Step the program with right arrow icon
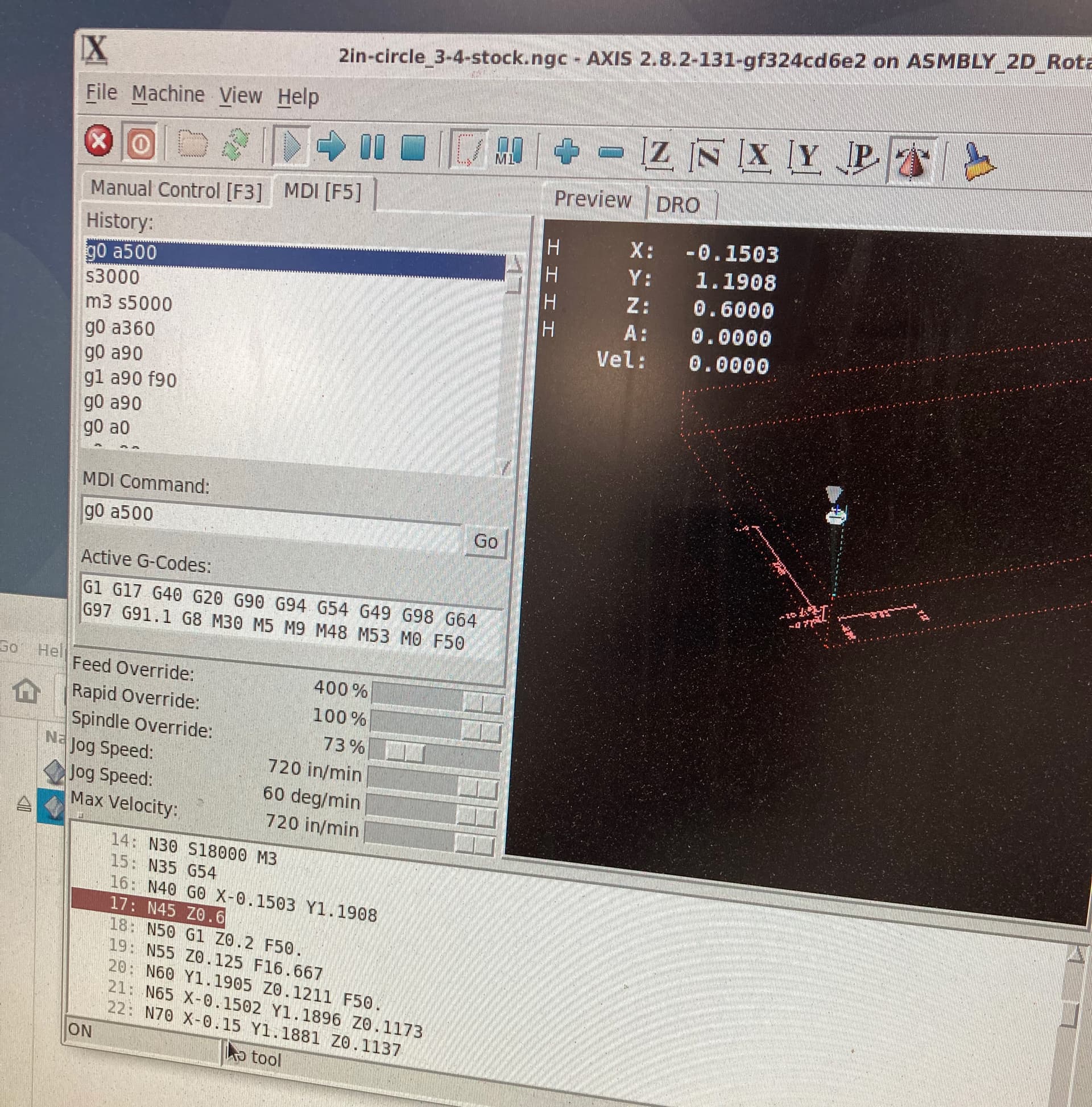Screen dimensions: 1092x1107 332,146
